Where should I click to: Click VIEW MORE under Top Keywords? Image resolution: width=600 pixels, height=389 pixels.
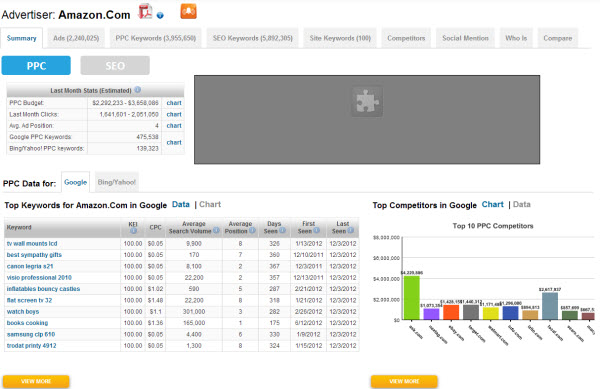point(36,381)
